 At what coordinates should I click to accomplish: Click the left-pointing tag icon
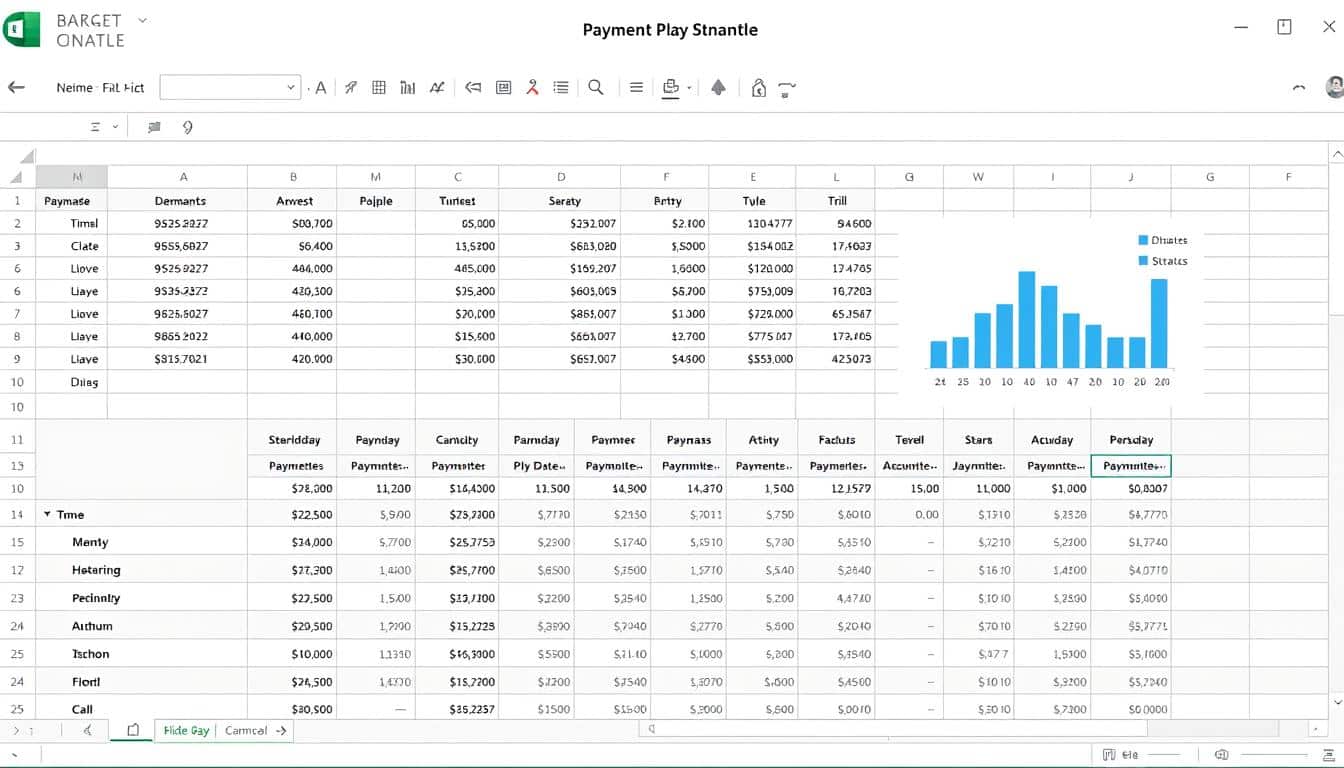[x=473, y=88]
